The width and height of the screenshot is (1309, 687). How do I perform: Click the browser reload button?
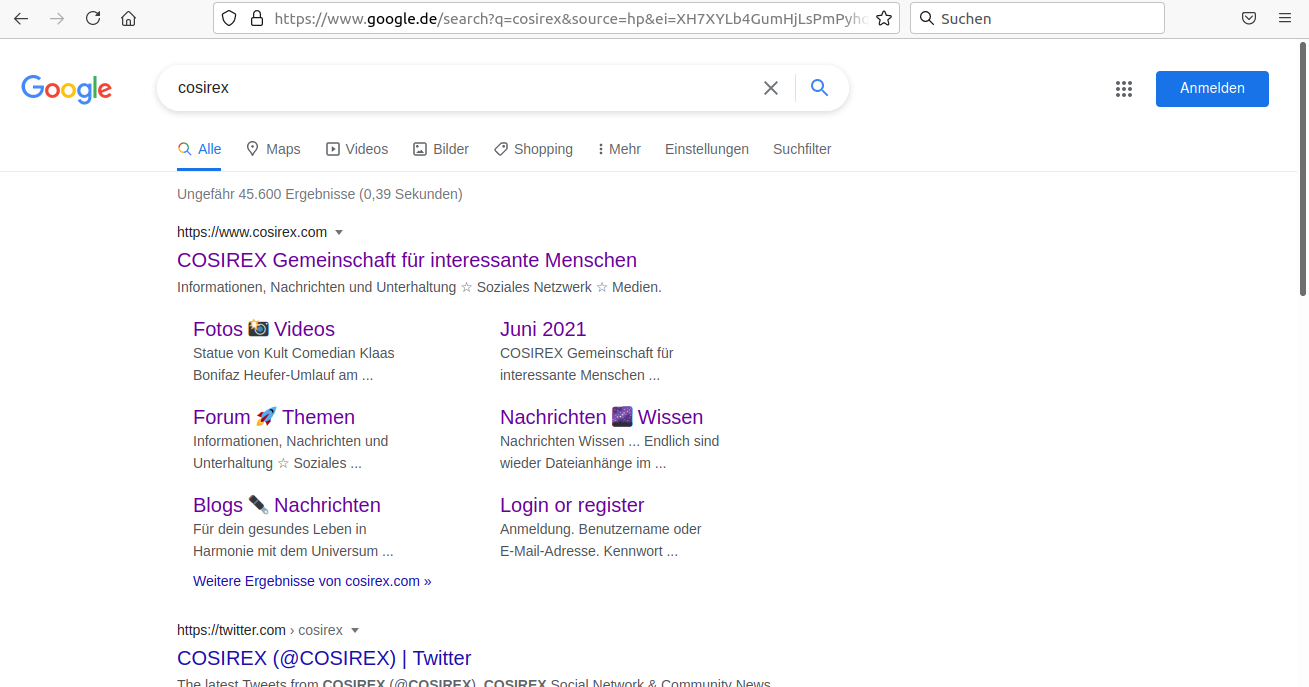(93, 18)
